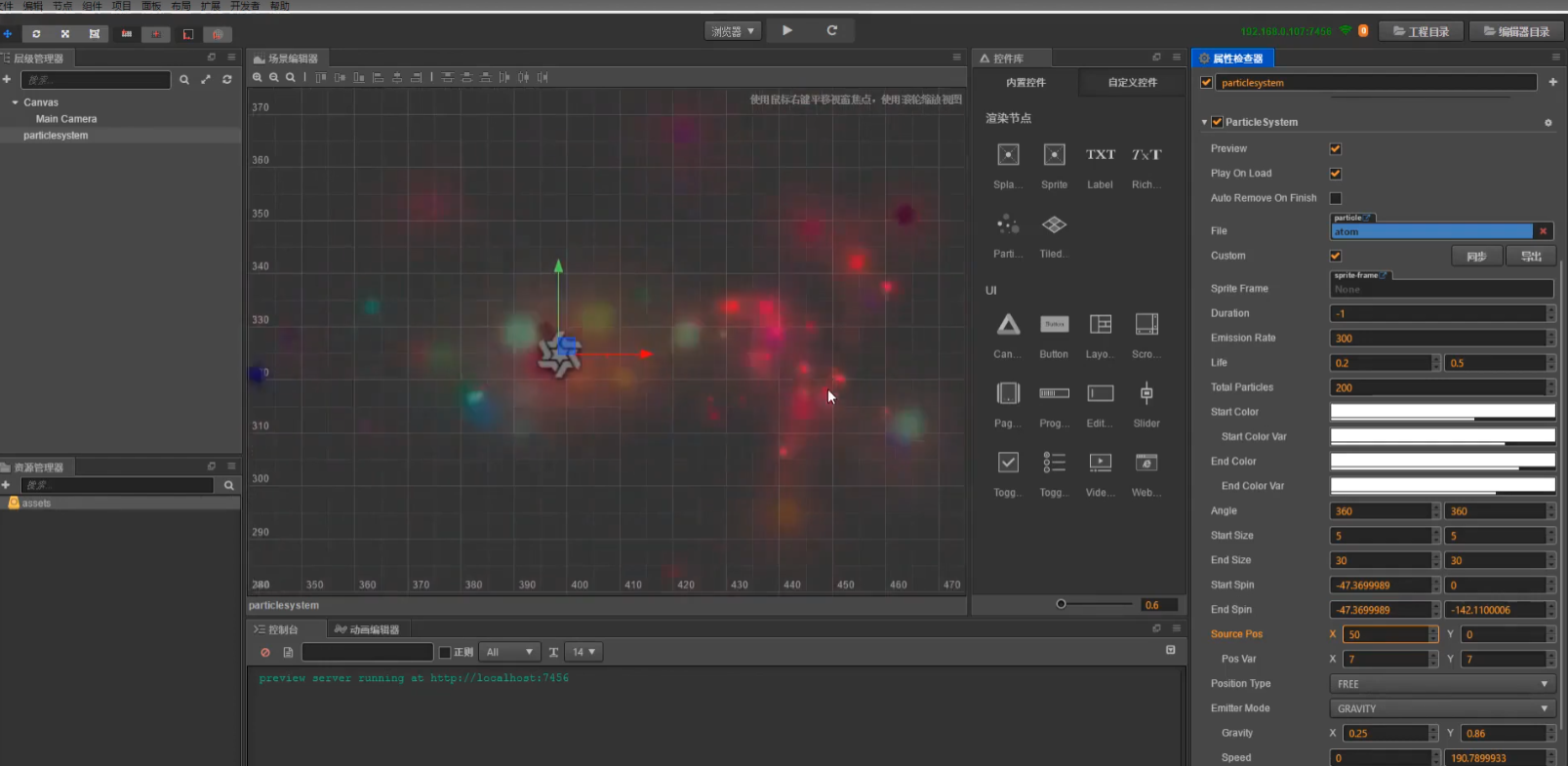Image resolution: width=1568 pixels, height=766 pixels.
Task: Pick the Layout UI control icon
Action: pos(1101,324)
